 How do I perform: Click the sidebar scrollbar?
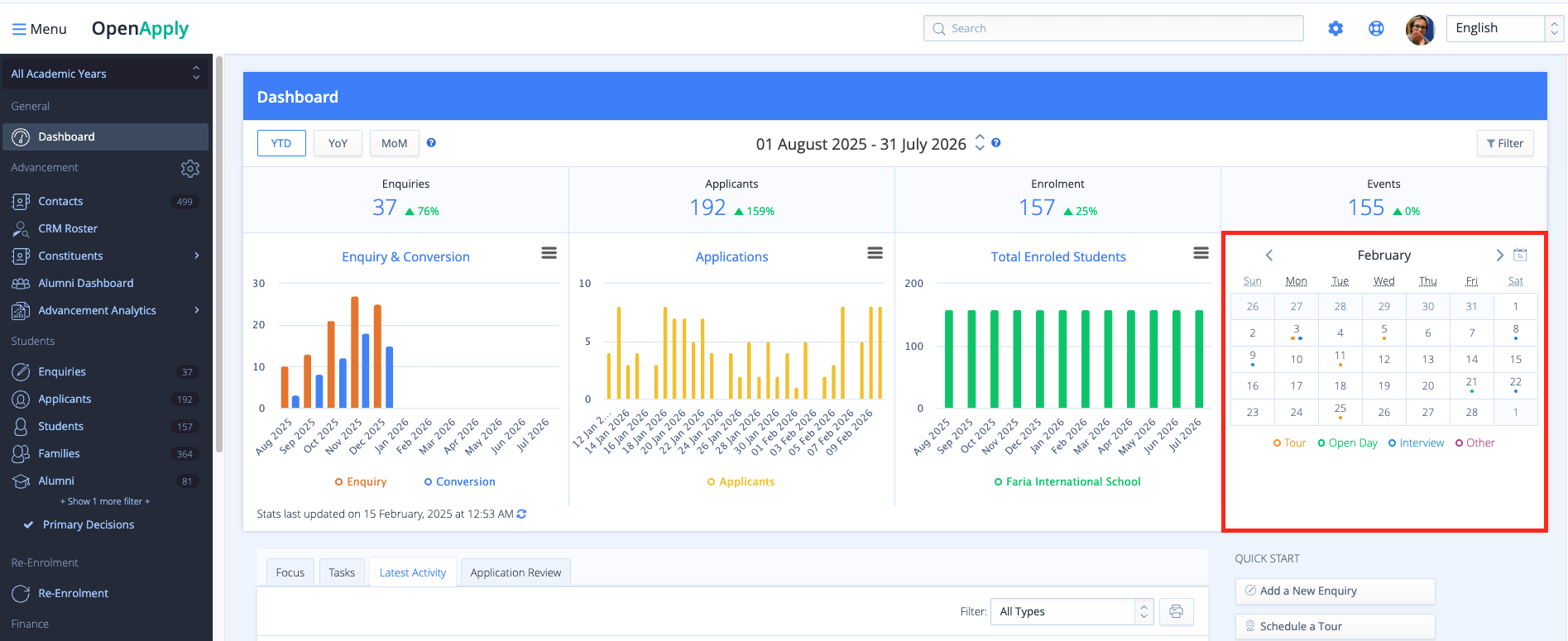218,254
